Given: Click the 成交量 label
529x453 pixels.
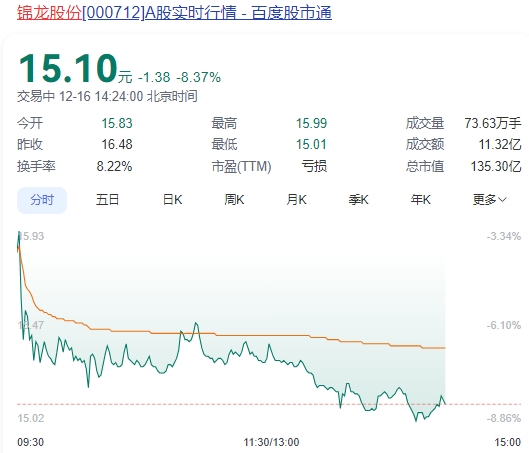Looking at the screenshot, I should click(x=425, y=123).
